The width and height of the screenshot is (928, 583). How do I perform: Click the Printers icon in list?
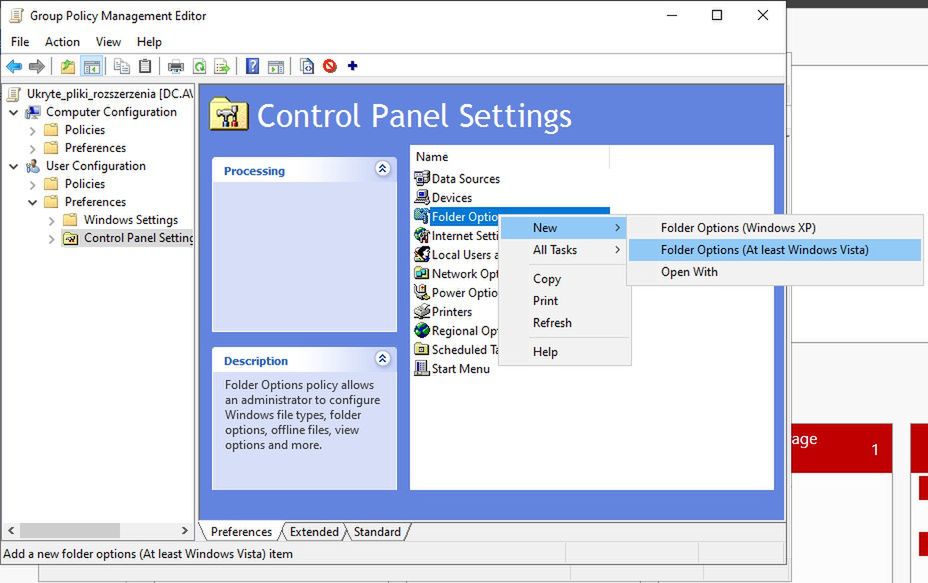point(422,311)
